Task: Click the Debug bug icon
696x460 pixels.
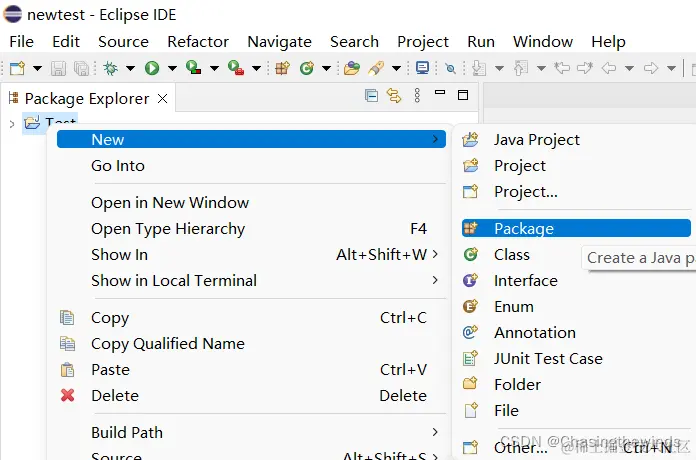Action: [111, 68]
